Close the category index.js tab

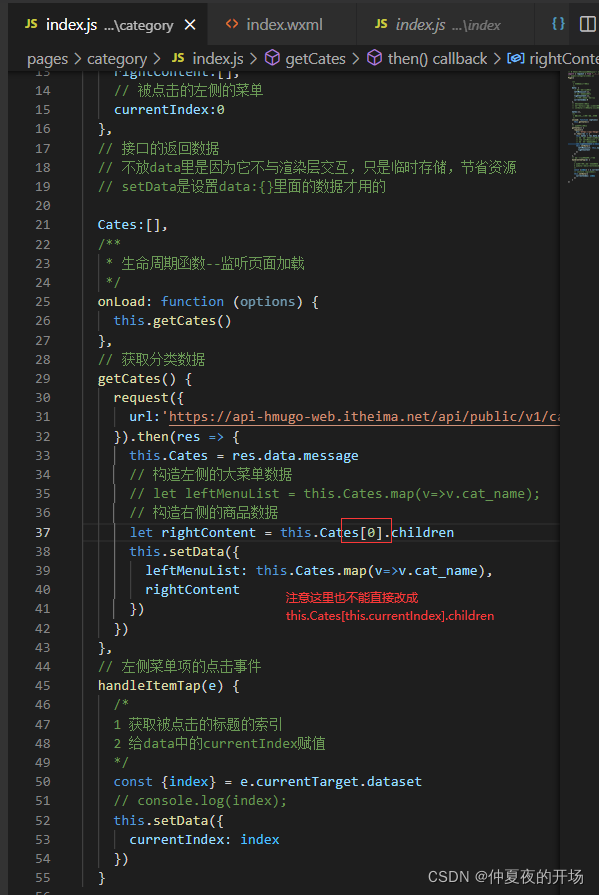pos(190,25)
